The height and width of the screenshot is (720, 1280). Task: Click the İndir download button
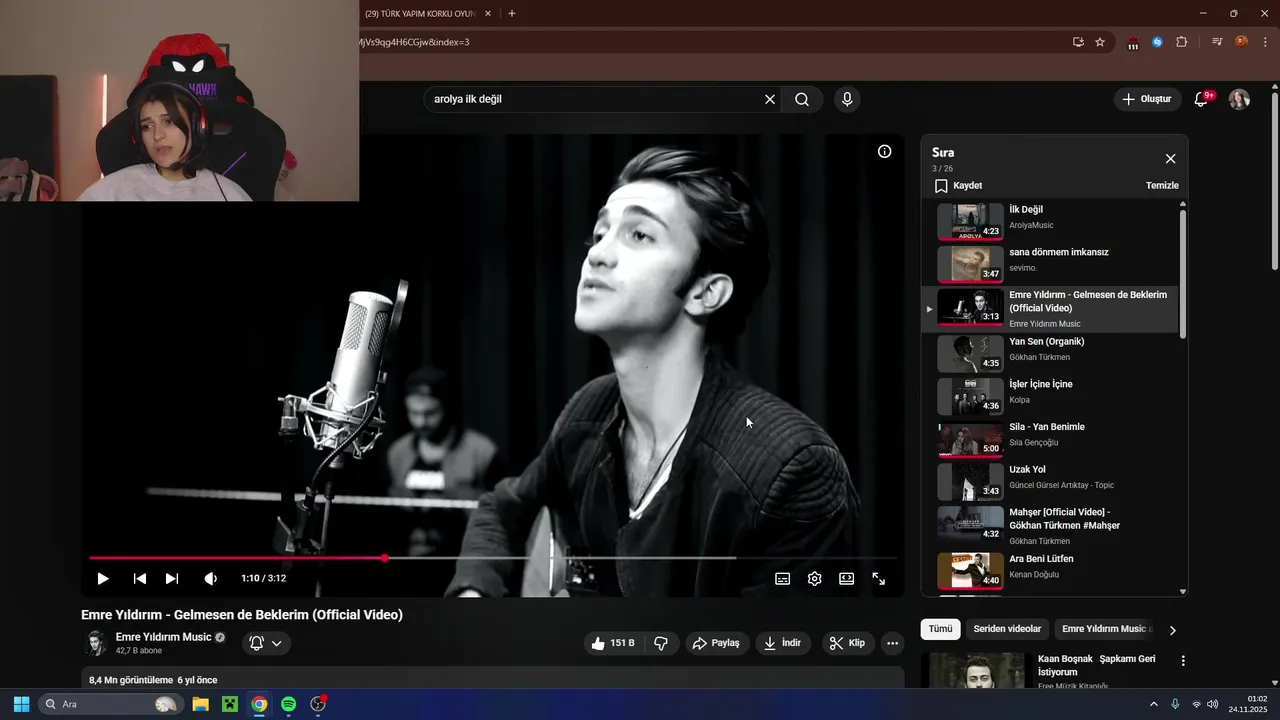[x=783, y=643]
